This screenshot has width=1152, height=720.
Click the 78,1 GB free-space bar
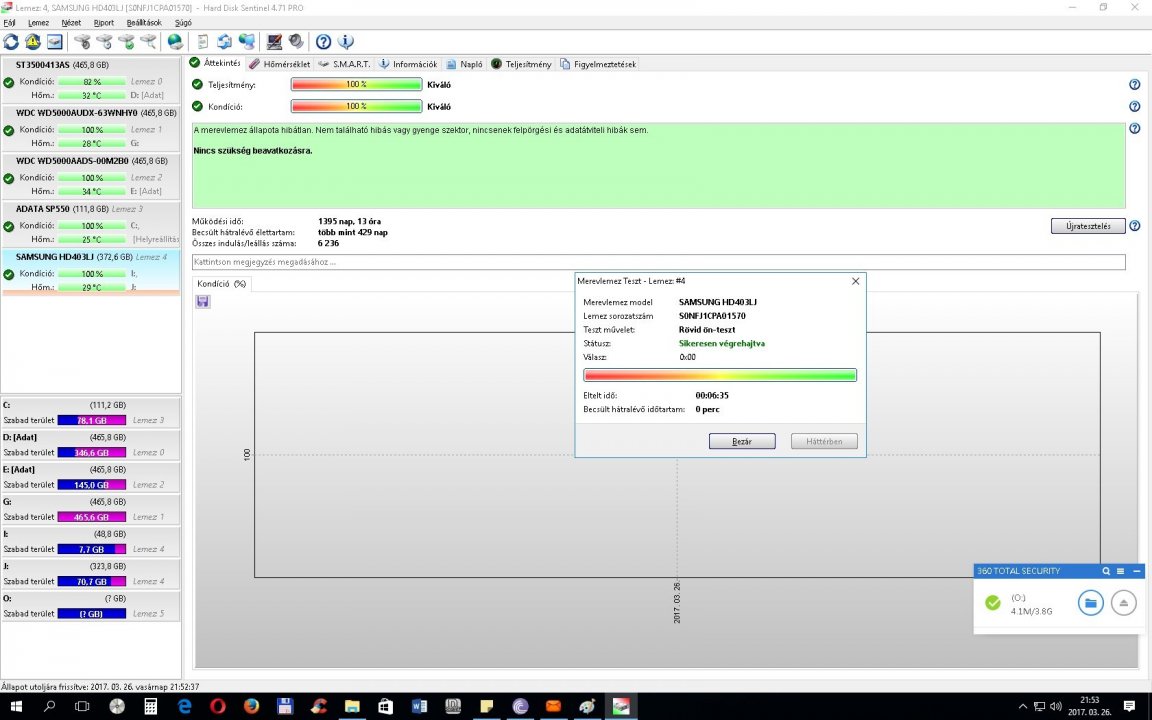coord(92,420)
